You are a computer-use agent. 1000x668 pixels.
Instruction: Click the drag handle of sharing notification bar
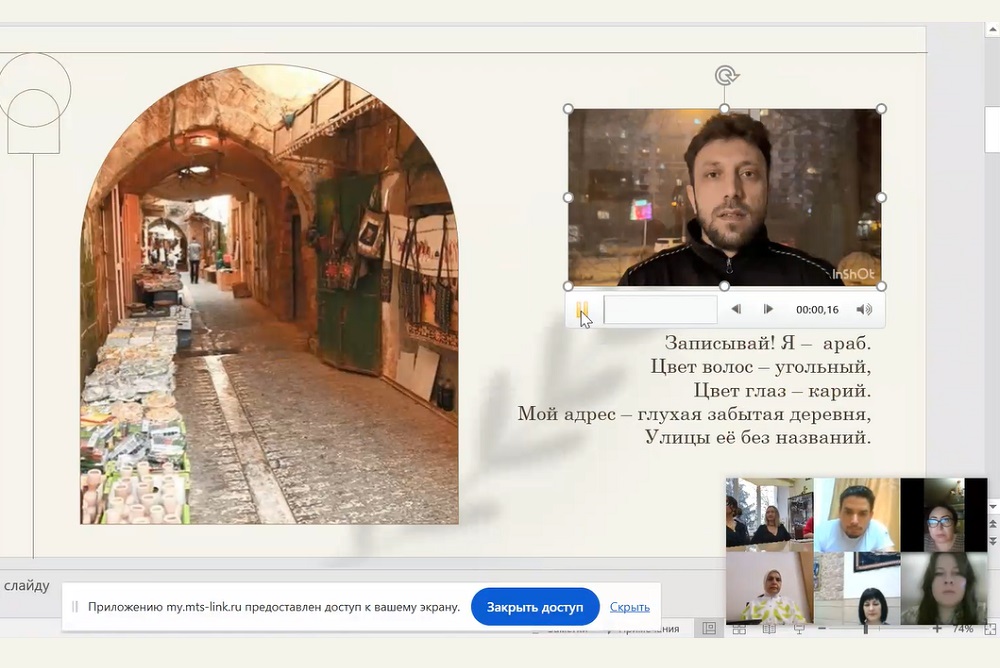click(x=75, y=607)
